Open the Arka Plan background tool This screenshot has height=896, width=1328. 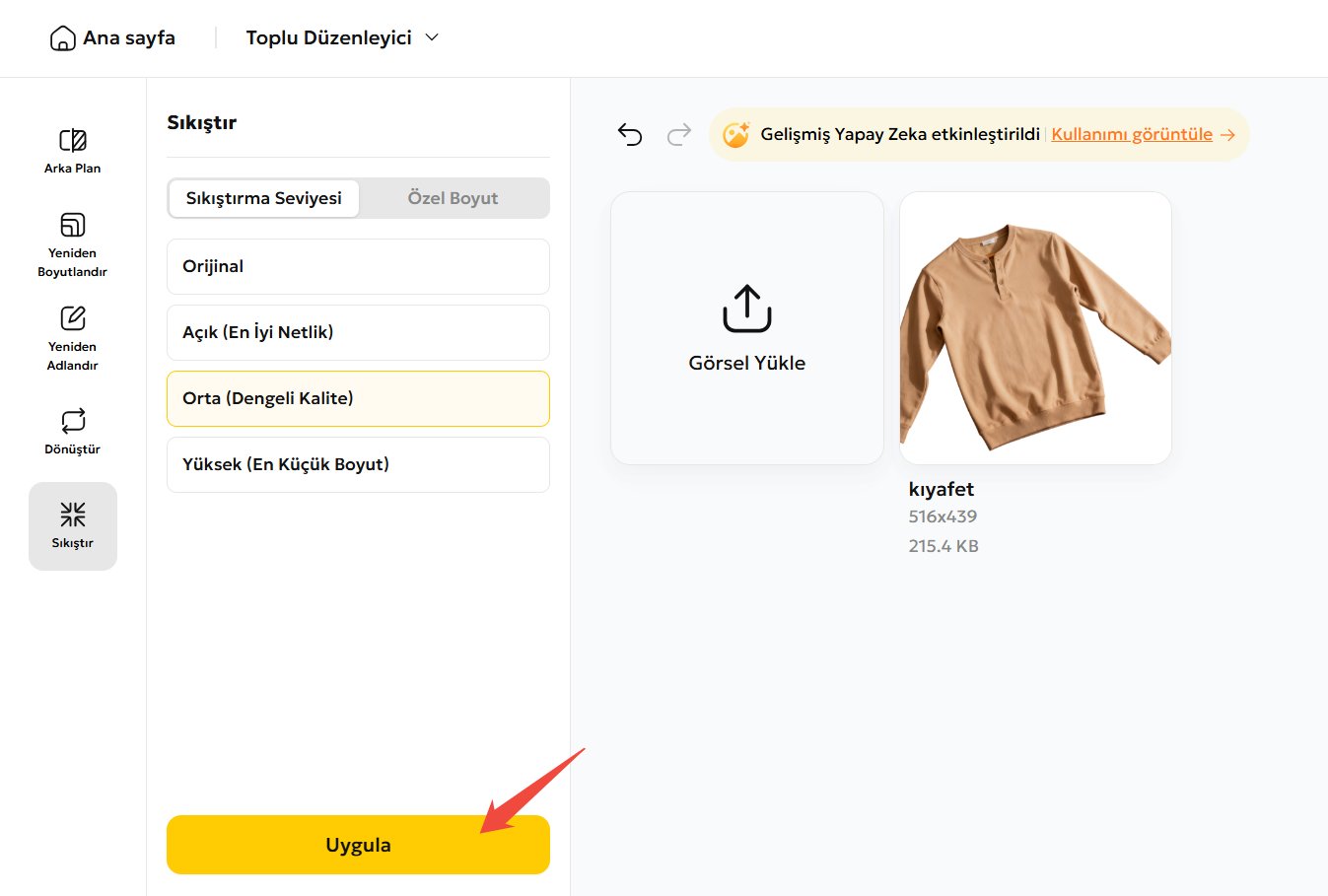[x=72, y=151]
